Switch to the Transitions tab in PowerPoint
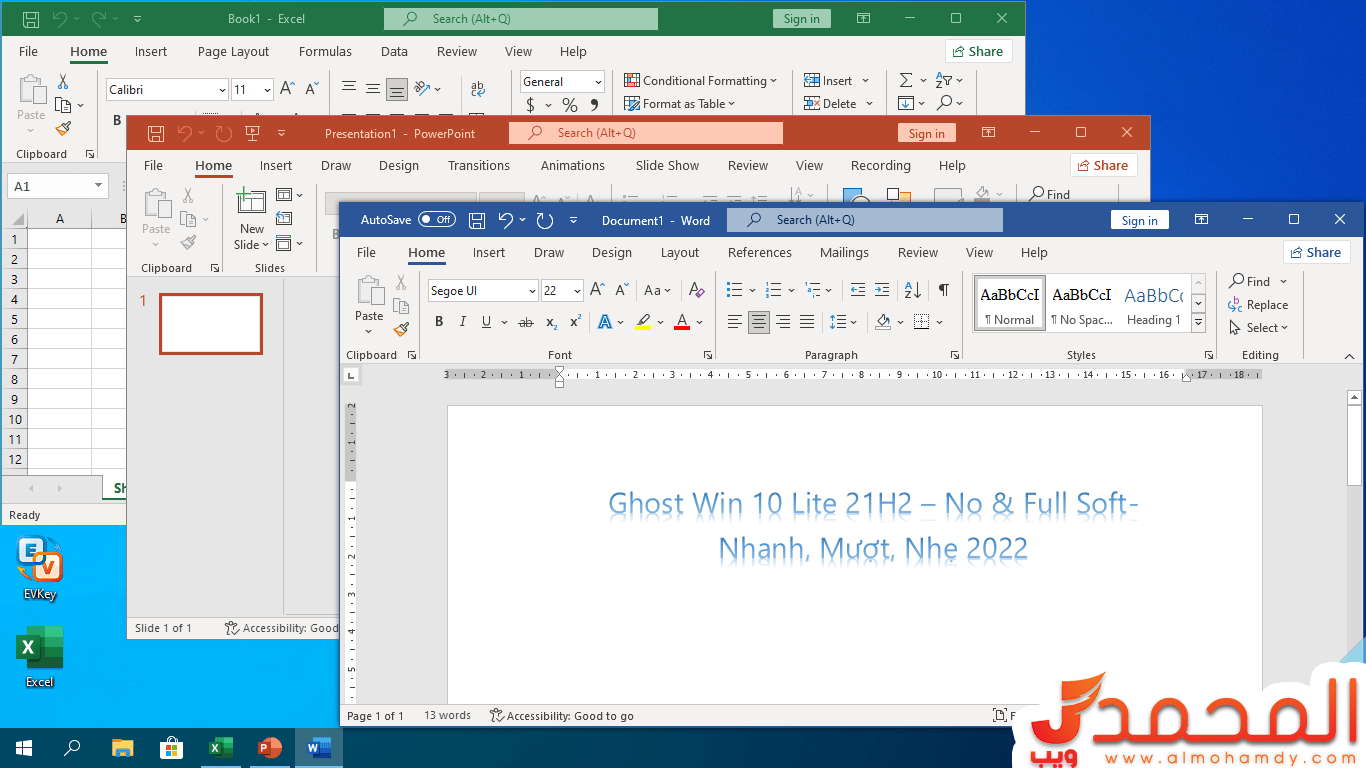The width and height of the screenshot is (1366, 768). (x=478, y=166)
